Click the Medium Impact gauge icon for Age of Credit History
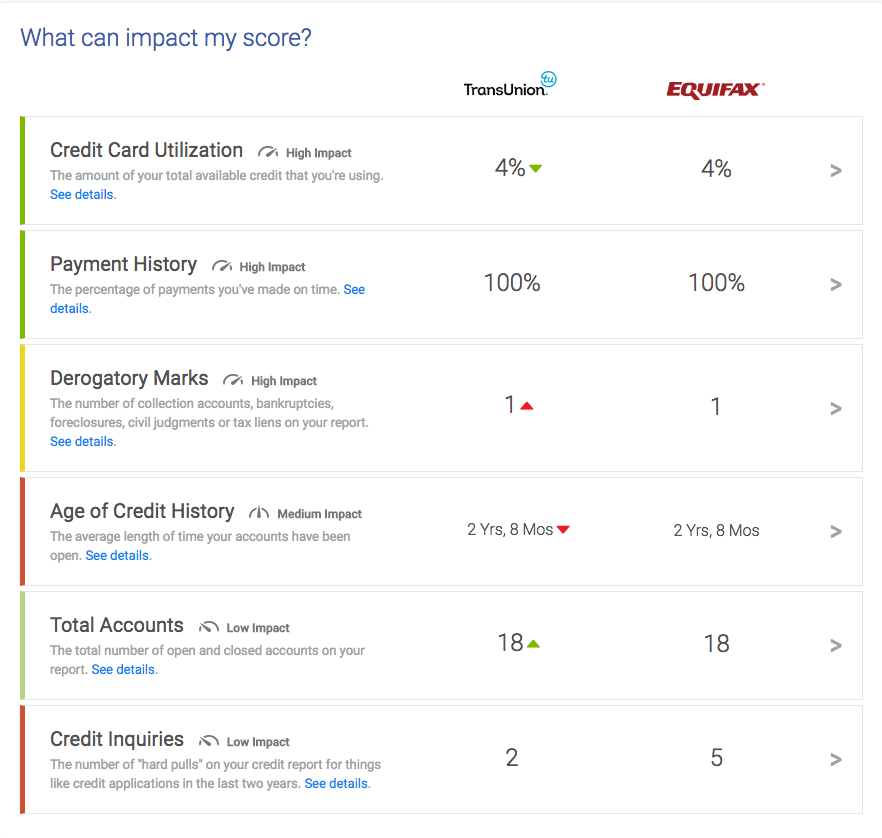Image resolution: width=882 pixels, height=838 pixels. pyautogui.click(x=259, y=513)
